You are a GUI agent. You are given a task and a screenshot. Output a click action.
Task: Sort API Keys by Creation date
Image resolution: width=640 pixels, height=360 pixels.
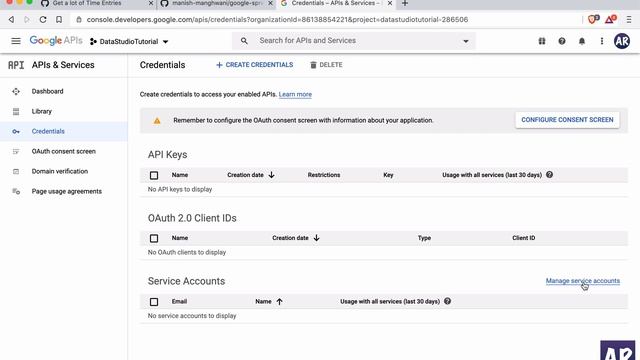point(251,175)
